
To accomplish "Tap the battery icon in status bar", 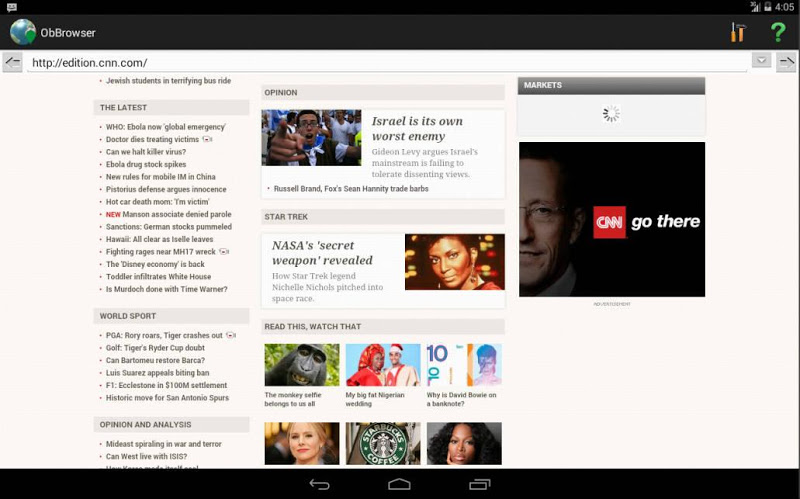I will (767, 7).
